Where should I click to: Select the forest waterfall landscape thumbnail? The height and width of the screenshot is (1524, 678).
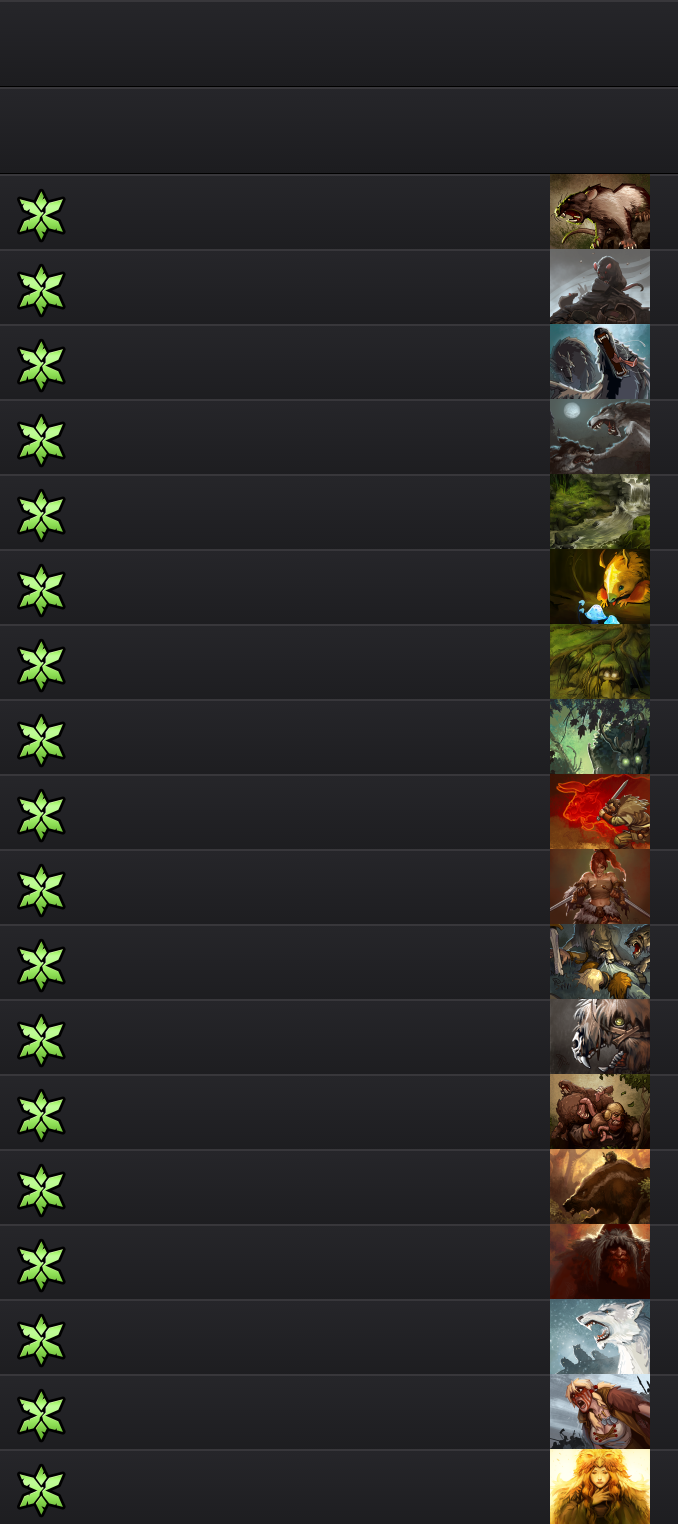pyautogui.click(x=600, y=512)
